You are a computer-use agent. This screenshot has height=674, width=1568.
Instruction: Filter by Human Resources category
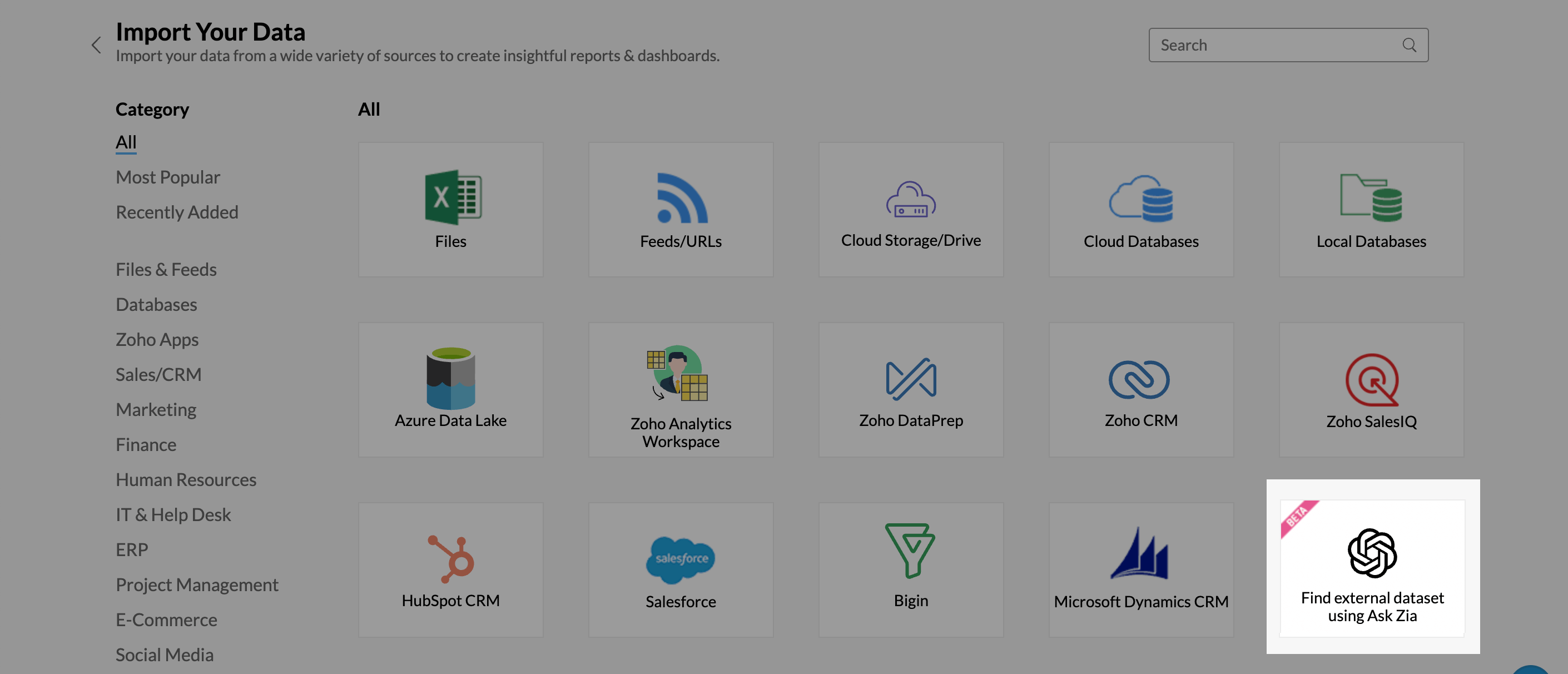(186, 480)
